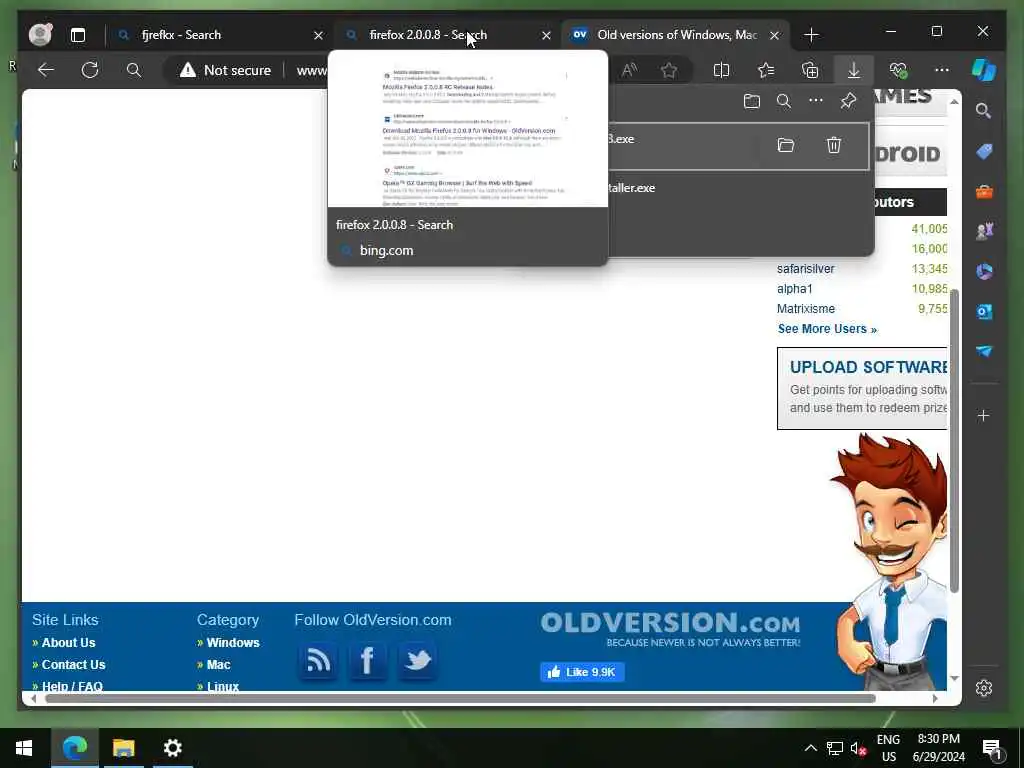Click the page horizontal scrollbar thumb
The image size is (1024, 768).
point(460,699)
